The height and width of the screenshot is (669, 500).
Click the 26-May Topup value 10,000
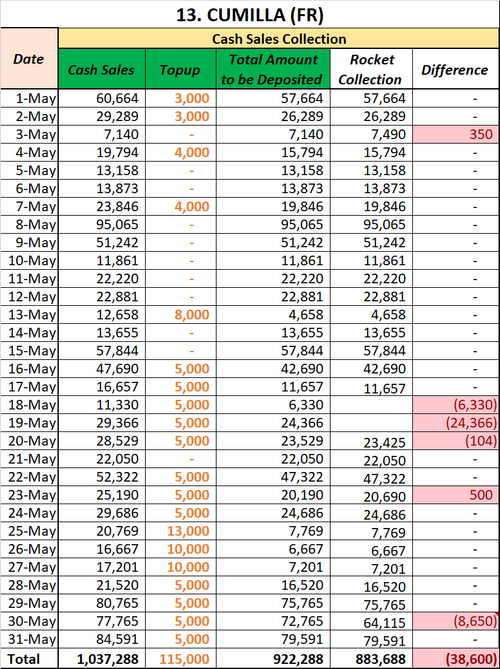188,549
